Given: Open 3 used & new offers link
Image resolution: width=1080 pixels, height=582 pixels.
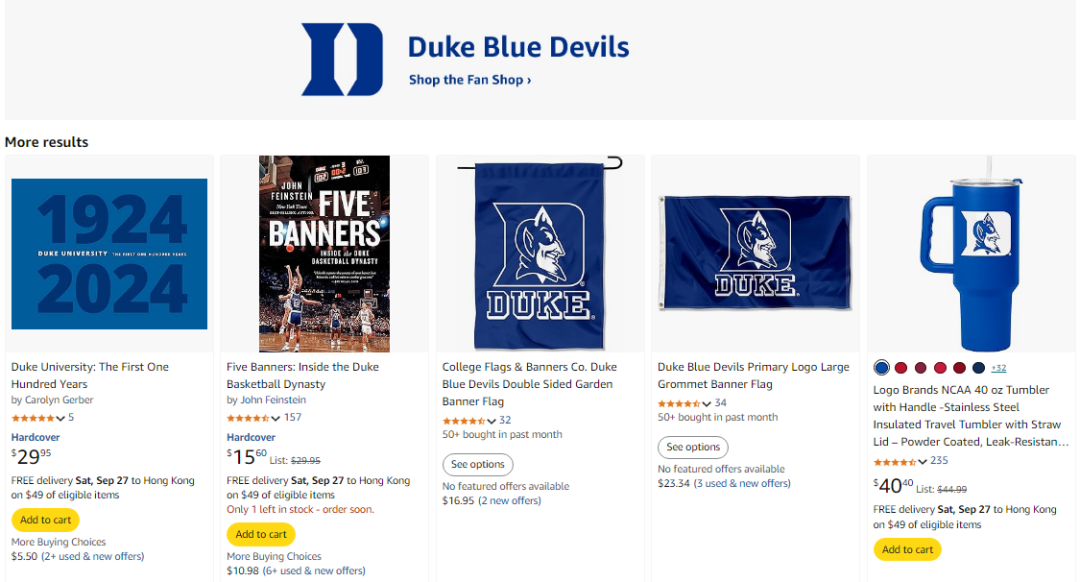Looking at the screenshot, I should (742, 484).
